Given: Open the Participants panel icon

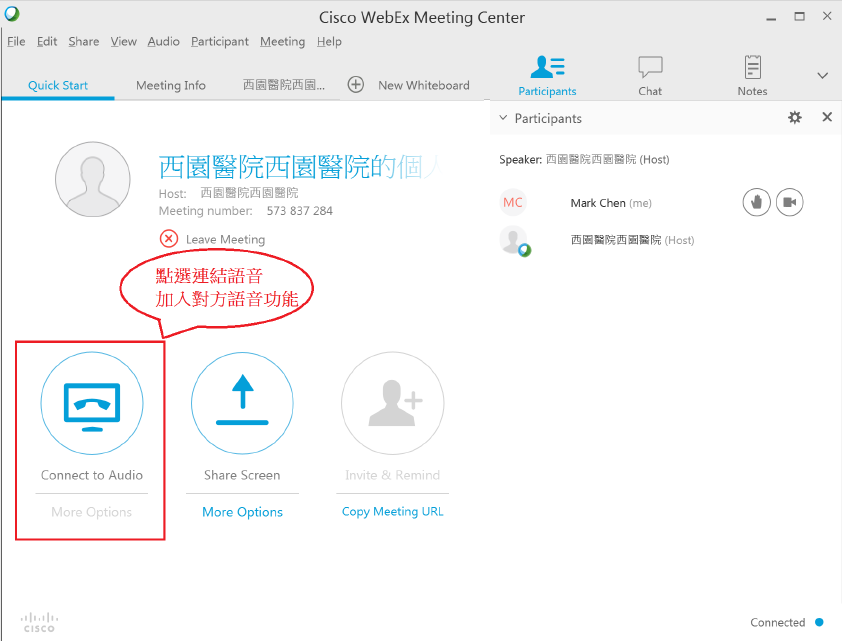Looking at the screenshot, I should [x=547, y=68].
